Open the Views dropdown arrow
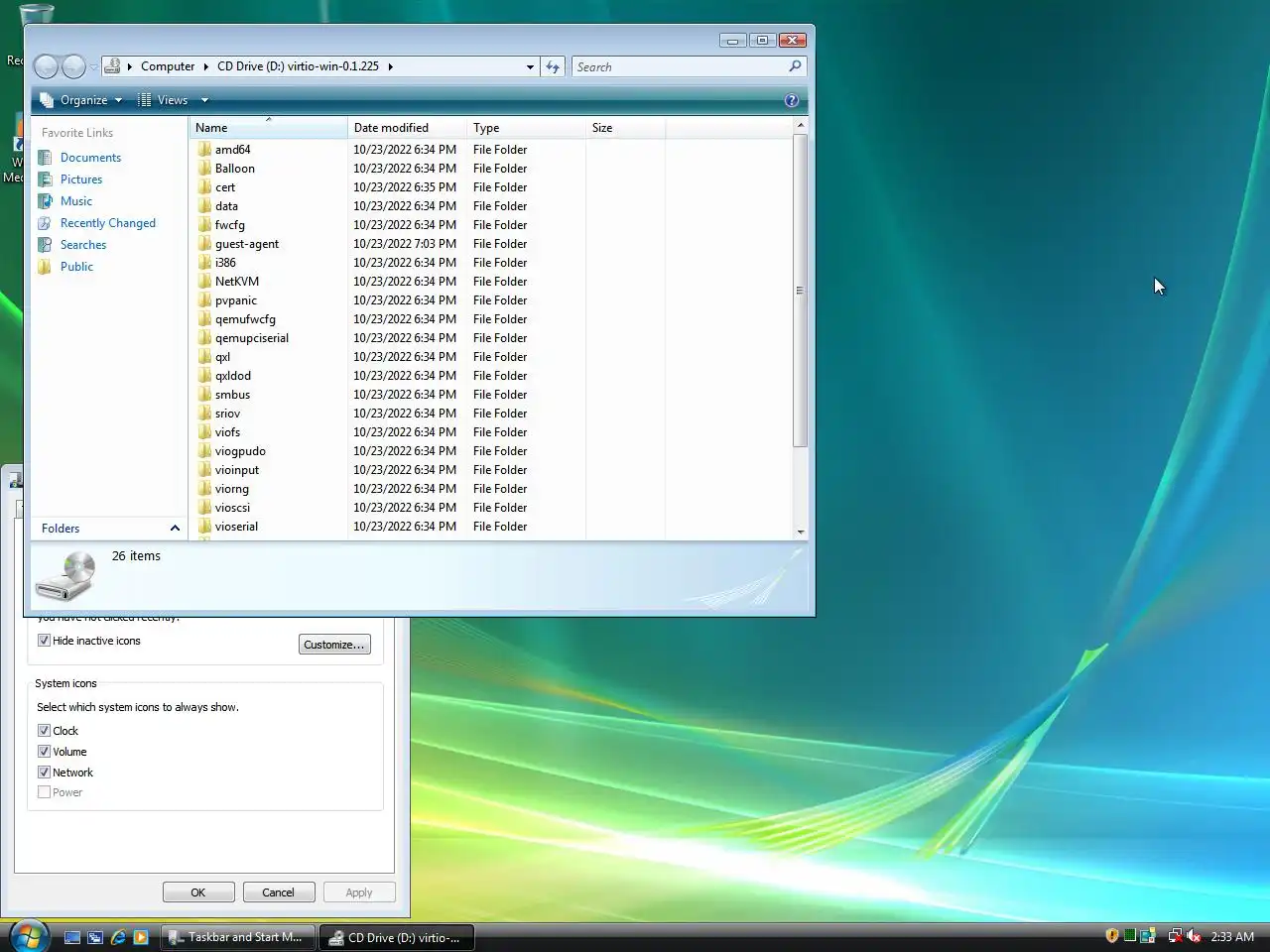The image size is (1270, 952). pos(204,100)
